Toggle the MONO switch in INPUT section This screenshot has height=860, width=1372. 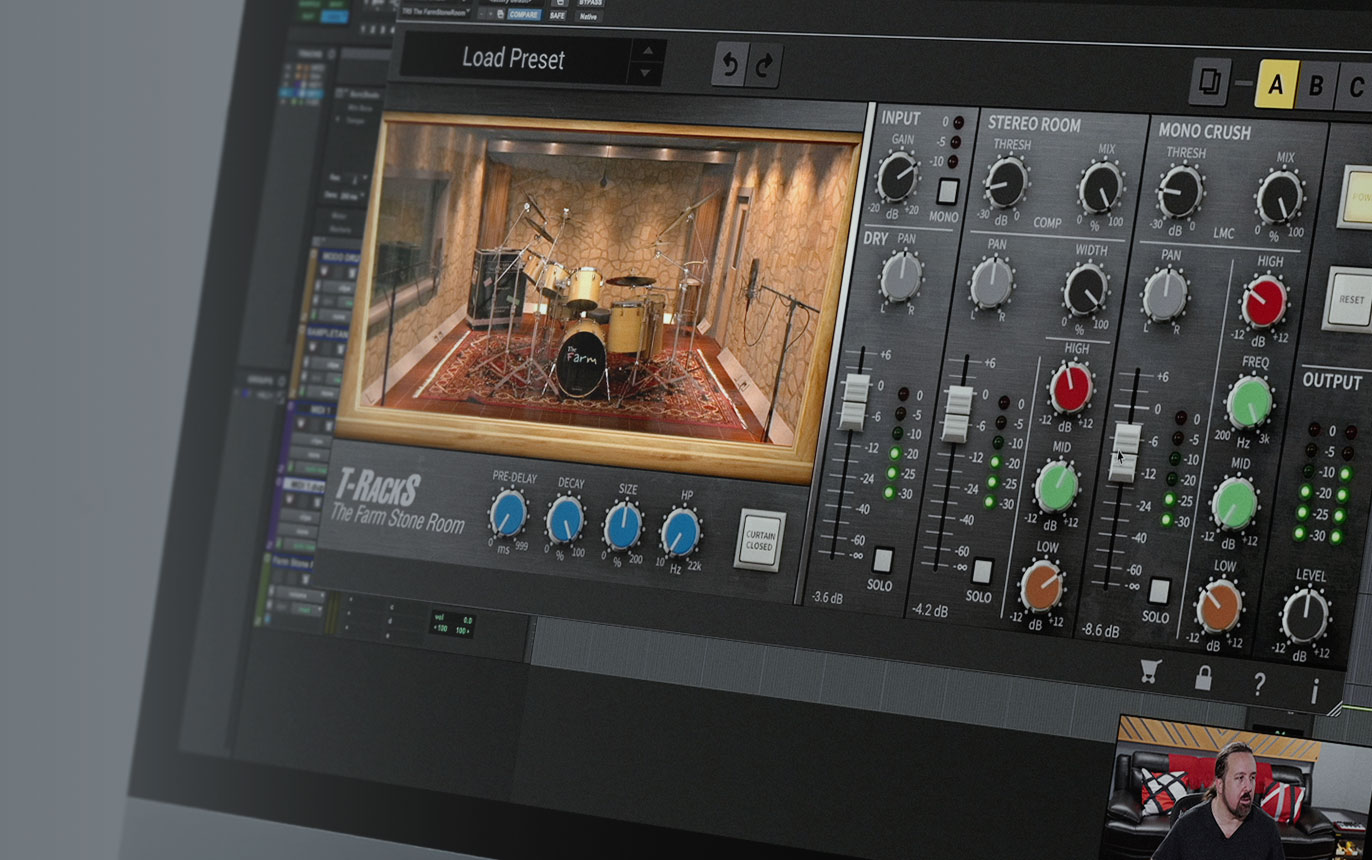point(947,191)
